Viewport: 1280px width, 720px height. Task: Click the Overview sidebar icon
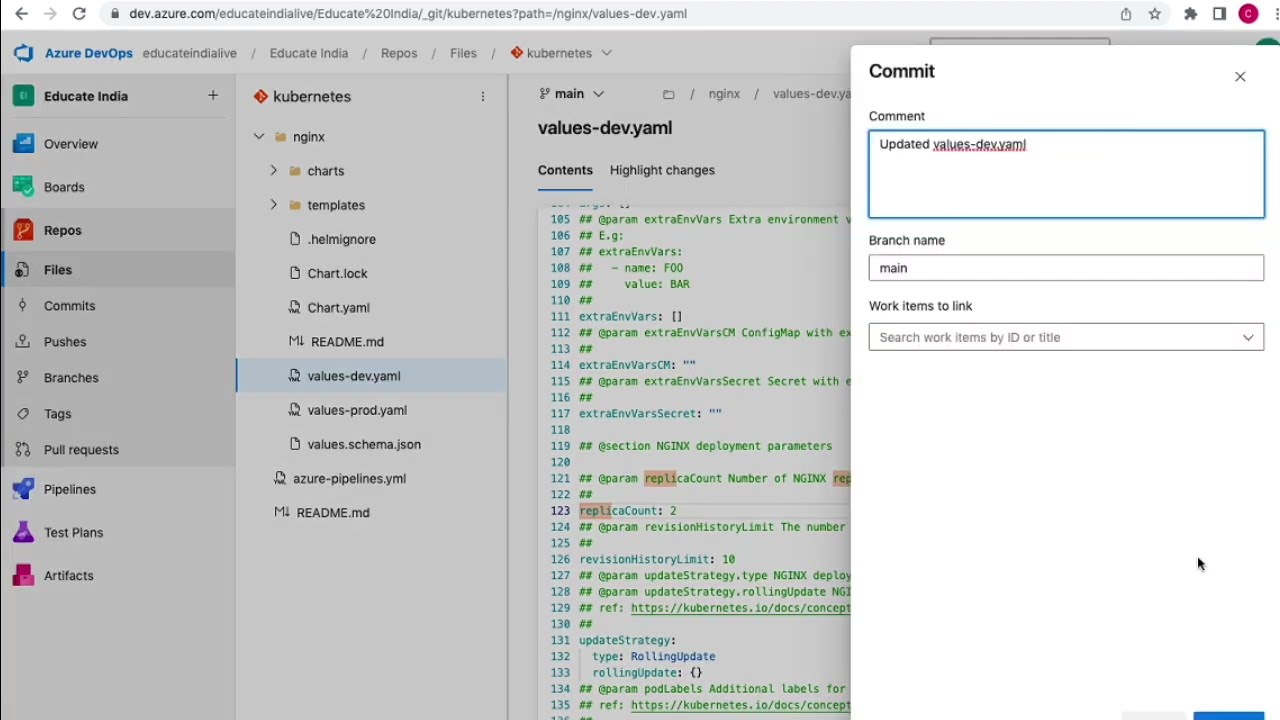(x=23, y=144)
